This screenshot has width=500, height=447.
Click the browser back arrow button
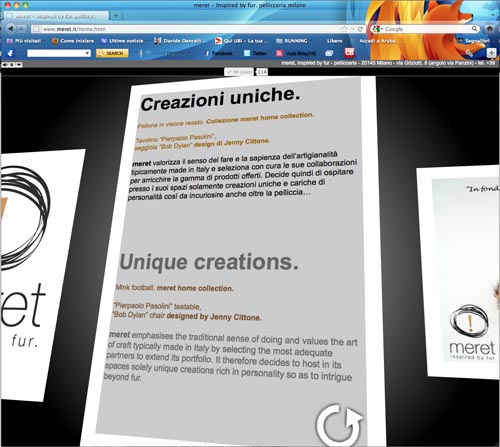click(x=11, y=29)
